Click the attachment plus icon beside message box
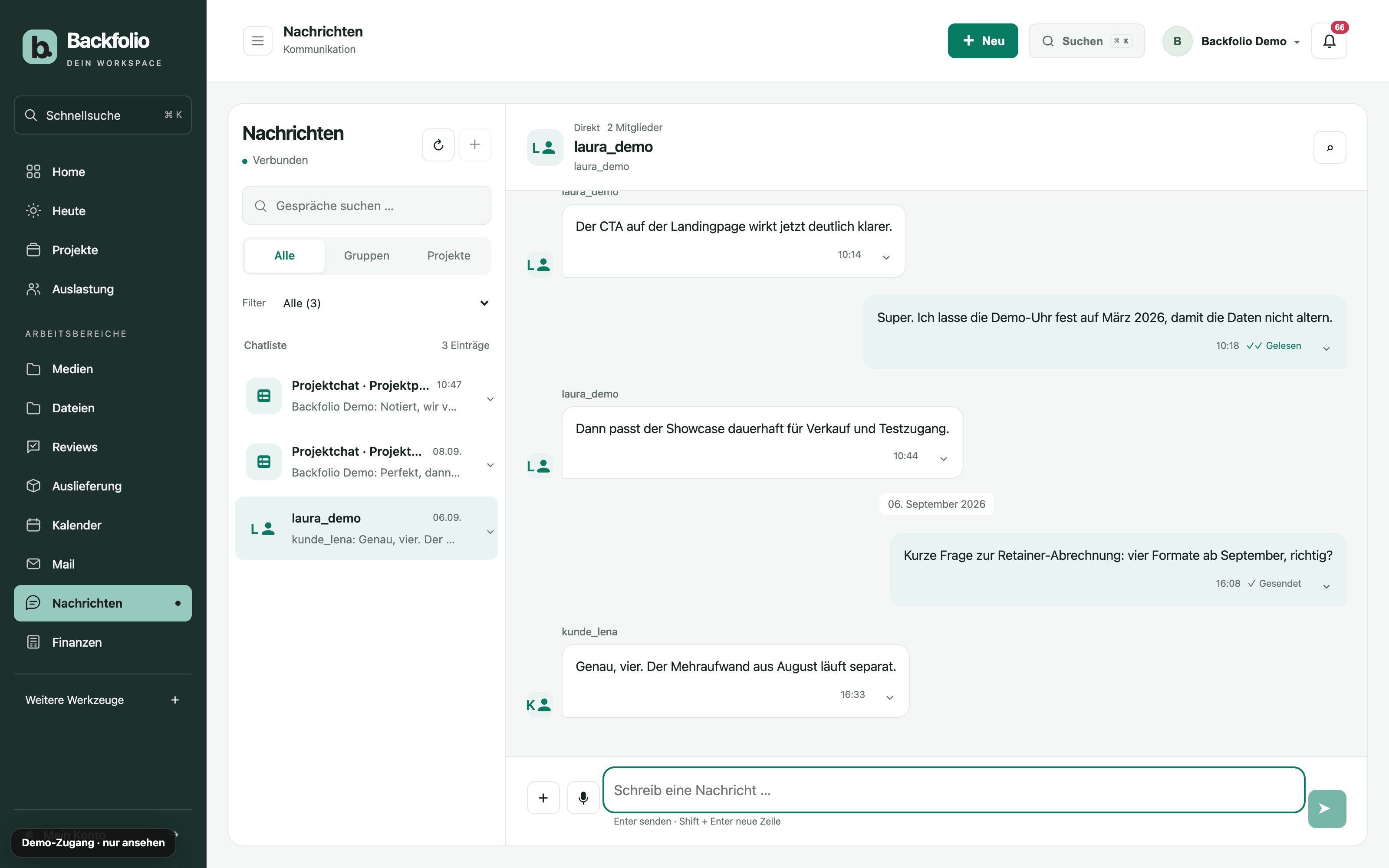 [x=543, y=797]
